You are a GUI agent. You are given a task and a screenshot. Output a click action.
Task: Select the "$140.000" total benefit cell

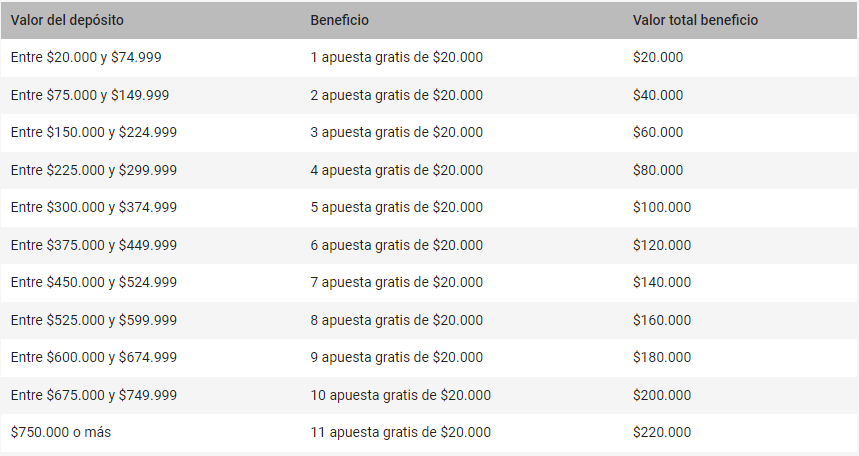tap(662, 282)
